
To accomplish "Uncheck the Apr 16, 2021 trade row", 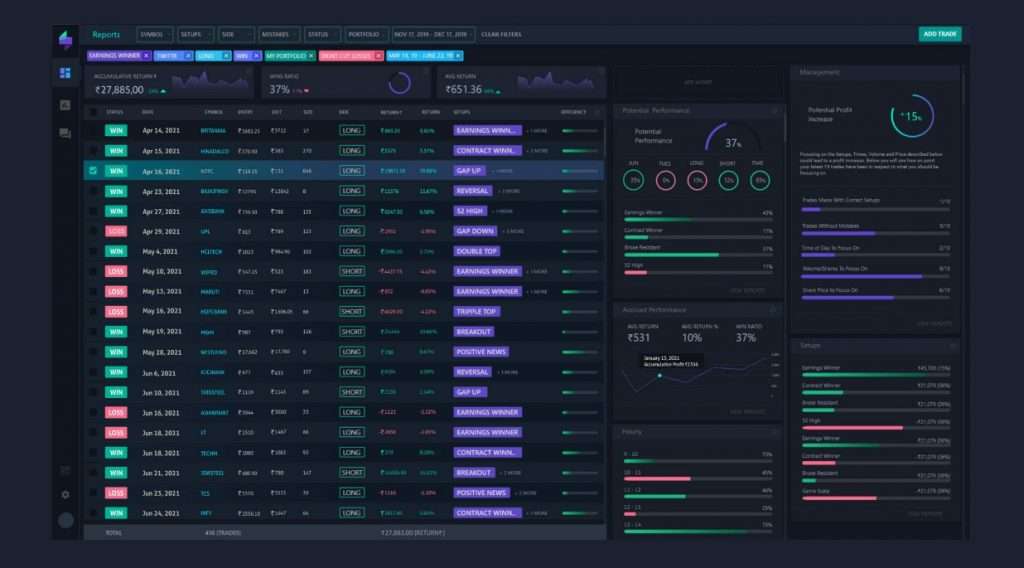I will (93, 170).
